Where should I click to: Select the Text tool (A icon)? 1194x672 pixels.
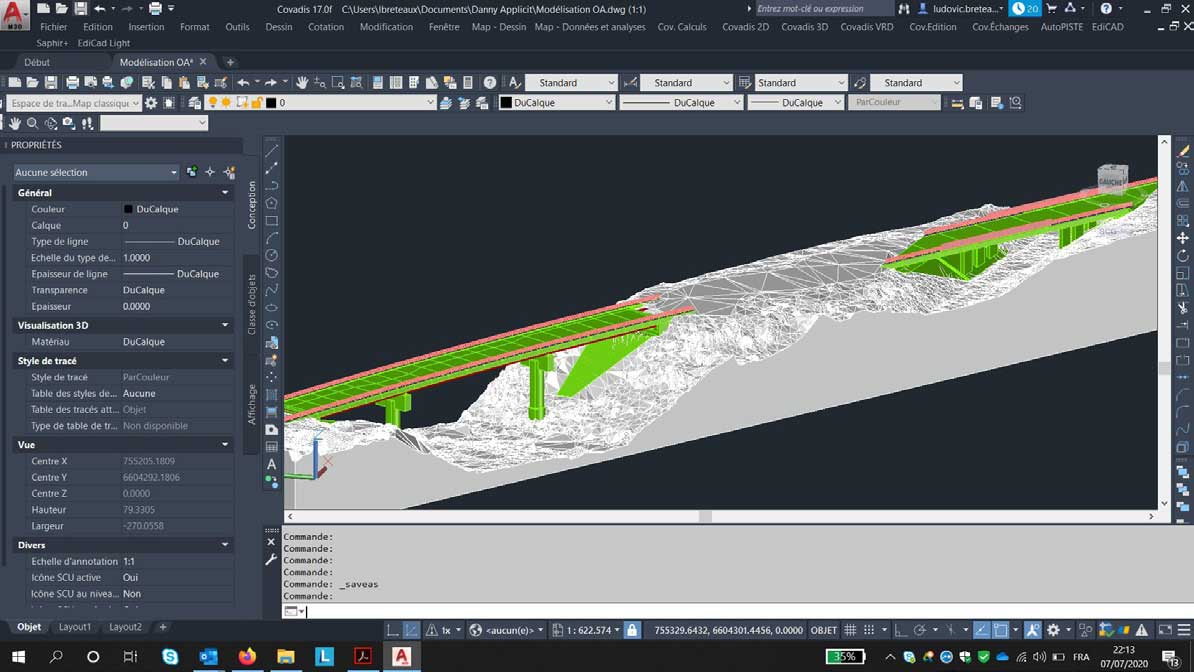click(x=271, y=465)
